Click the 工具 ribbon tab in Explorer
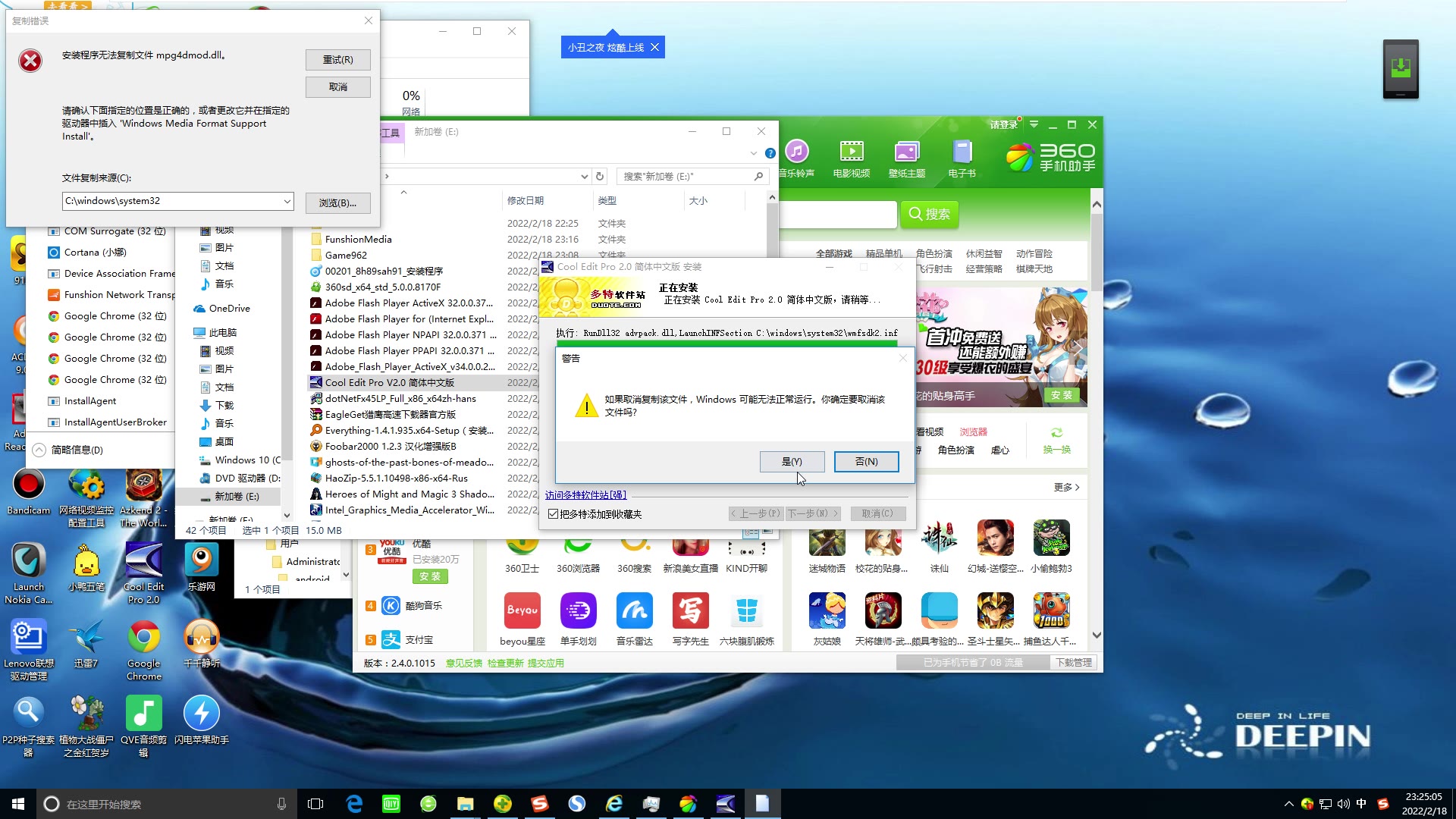 (390, 131)
